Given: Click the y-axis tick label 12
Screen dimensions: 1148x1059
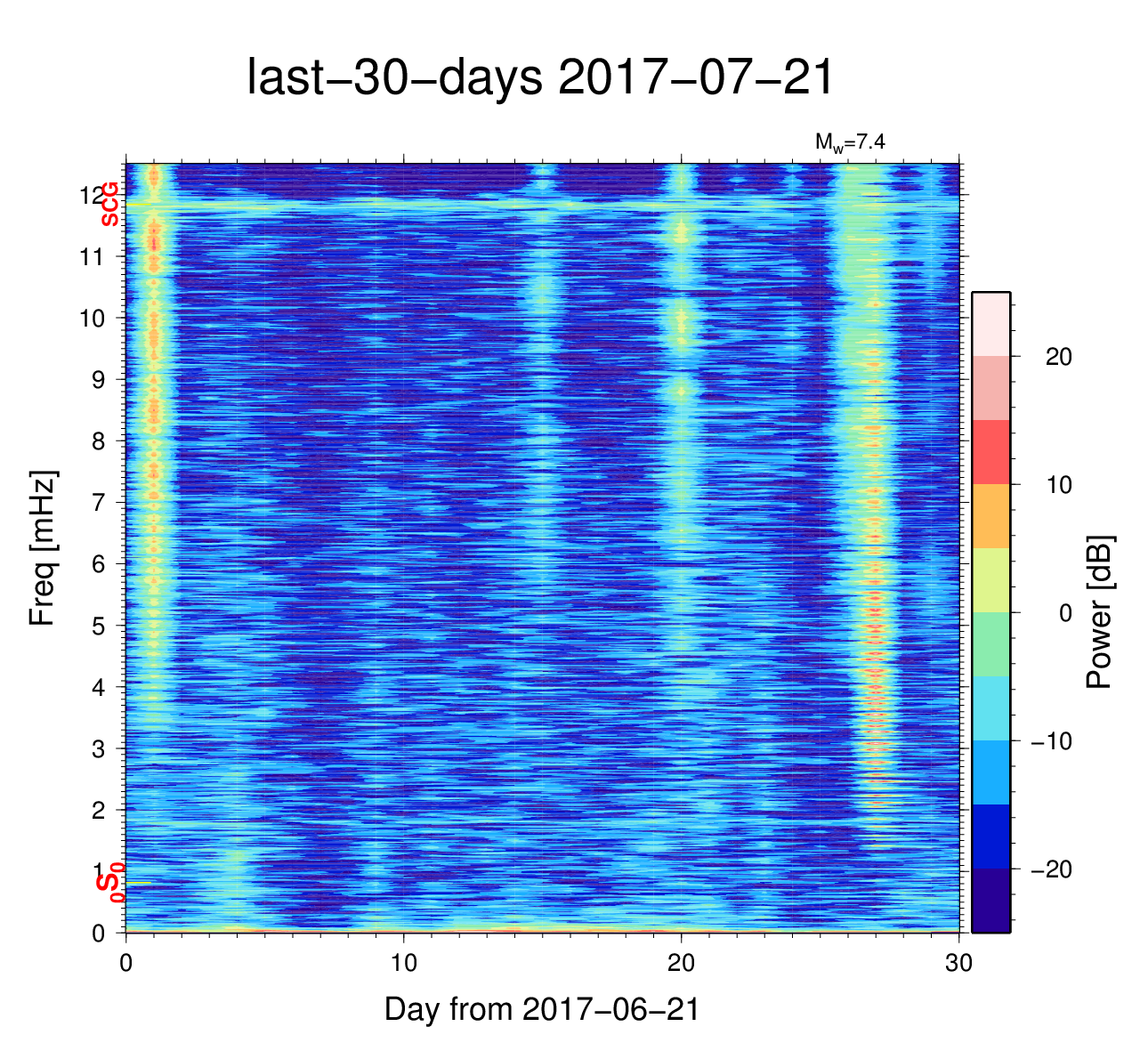Looking at the screenshot, I should tap(93, 195).
